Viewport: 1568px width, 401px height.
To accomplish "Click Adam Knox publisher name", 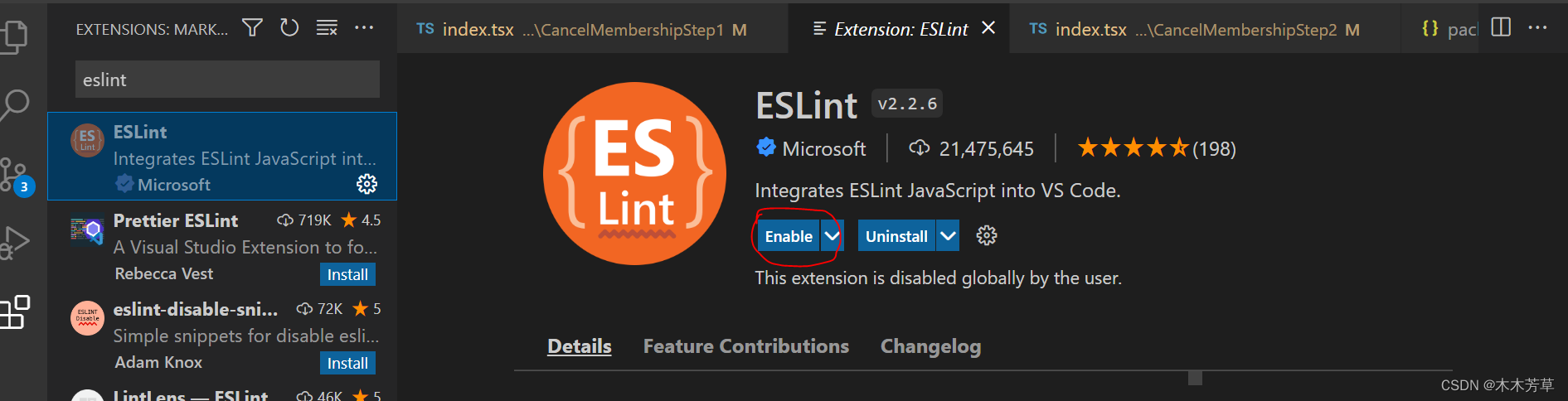I will click(158, 362).
